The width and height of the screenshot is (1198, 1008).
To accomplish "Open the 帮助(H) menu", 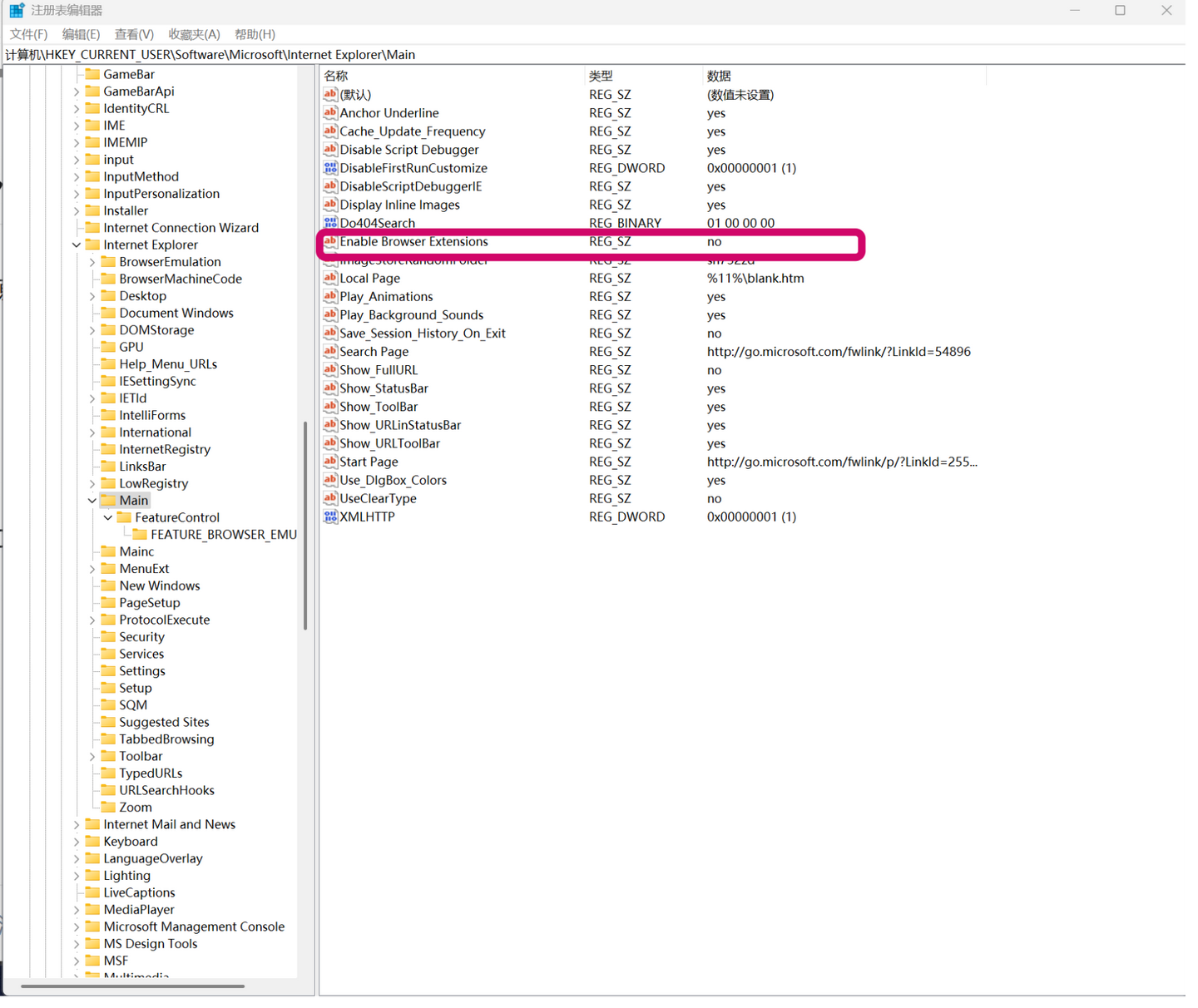I will pyautogui.click(x=255, y=34).
